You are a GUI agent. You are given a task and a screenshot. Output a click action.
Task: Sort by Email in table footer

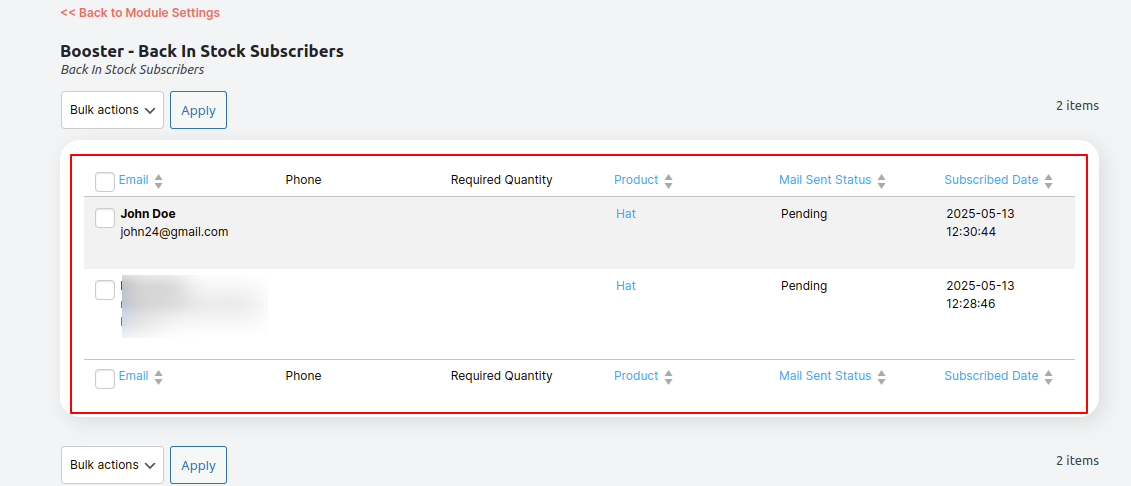pos(133,376)
